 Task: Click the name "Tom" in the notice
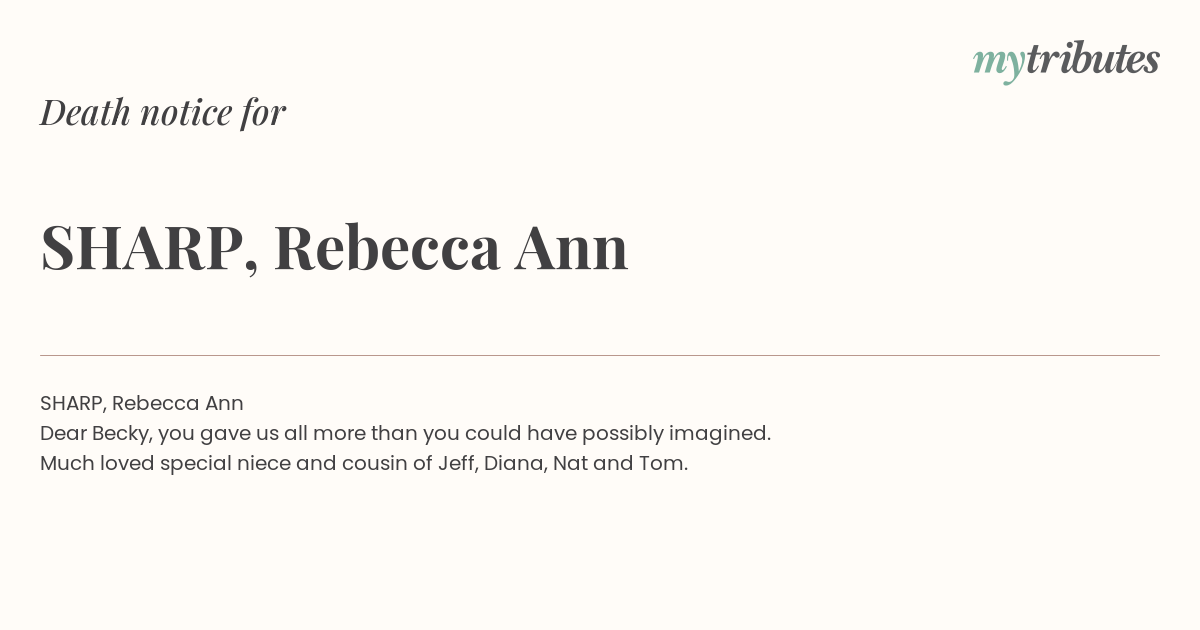point(660,464)
